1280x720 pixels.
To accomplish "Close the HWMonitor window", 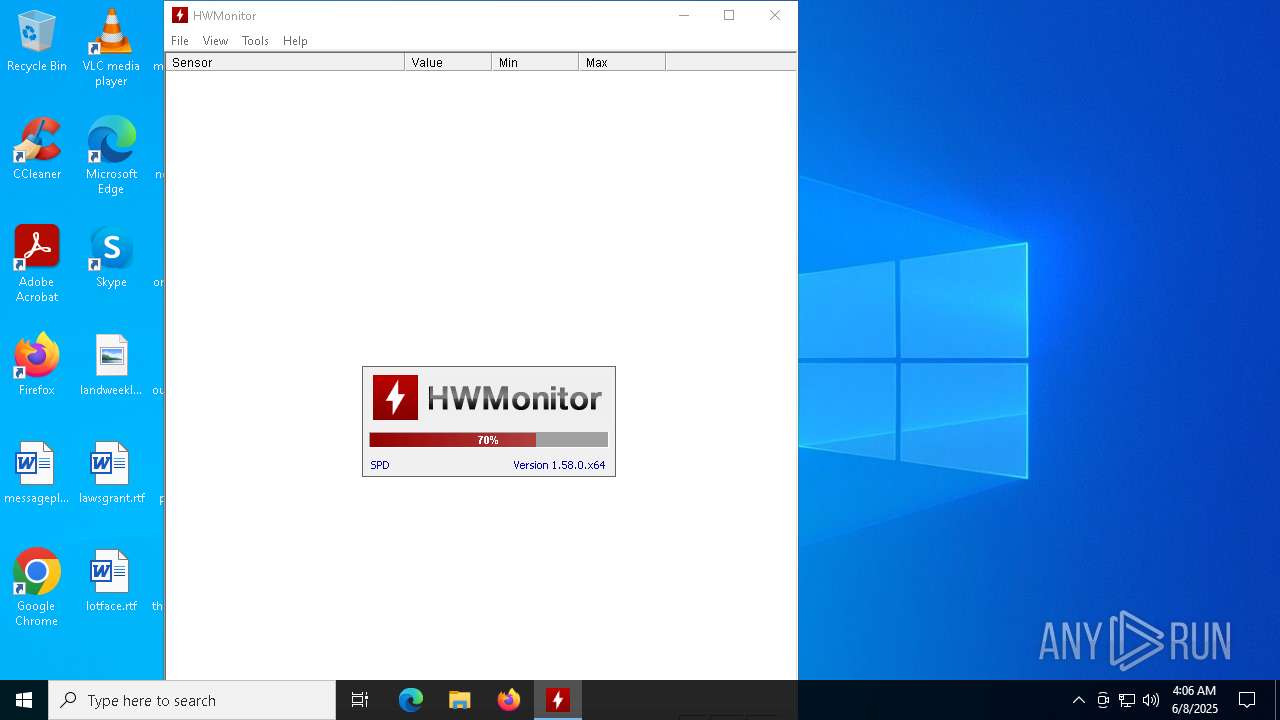I will 775,15.
